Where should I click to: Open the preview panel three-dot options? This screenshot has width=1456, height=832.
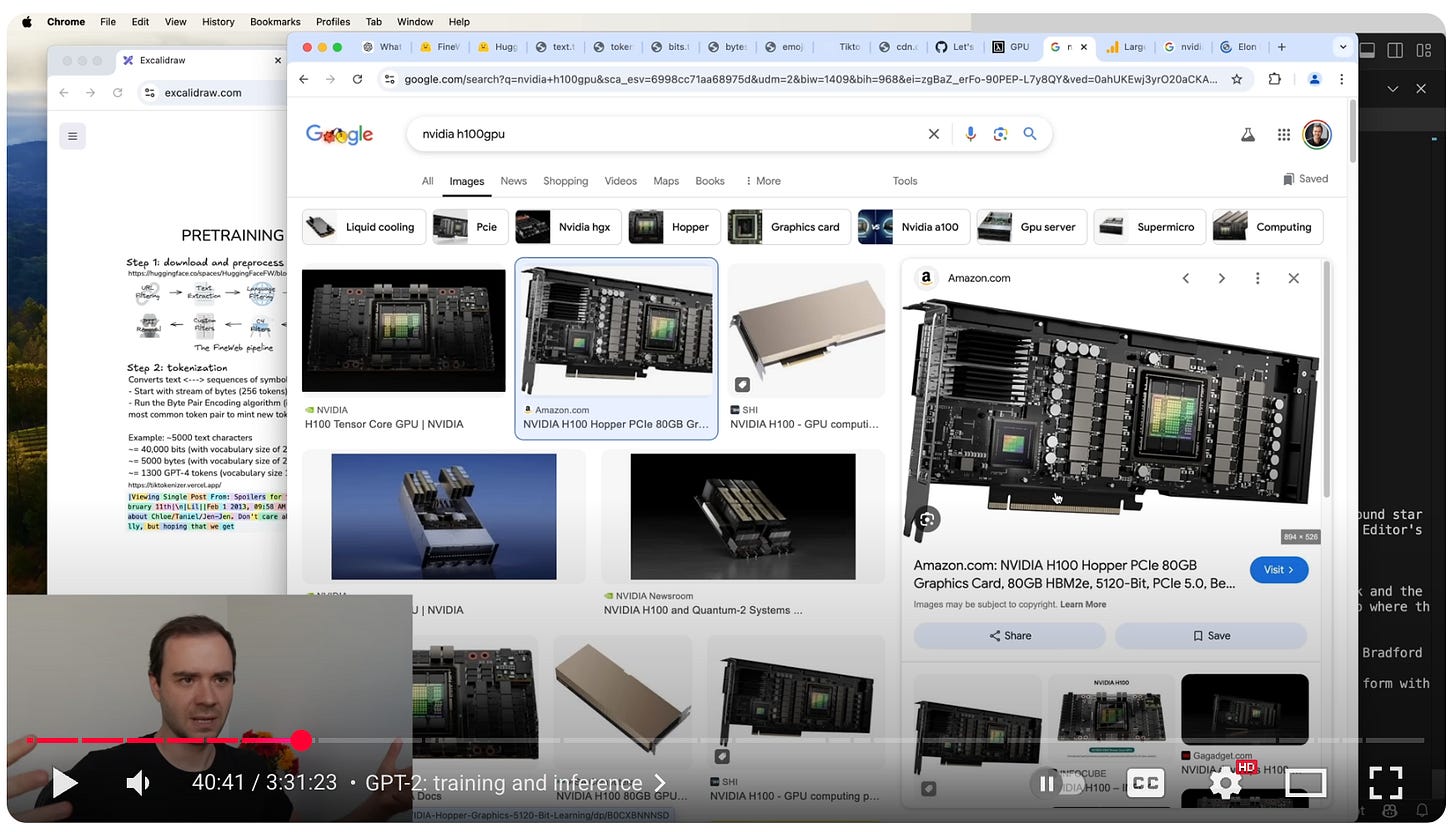click(x=1257, y=278)
